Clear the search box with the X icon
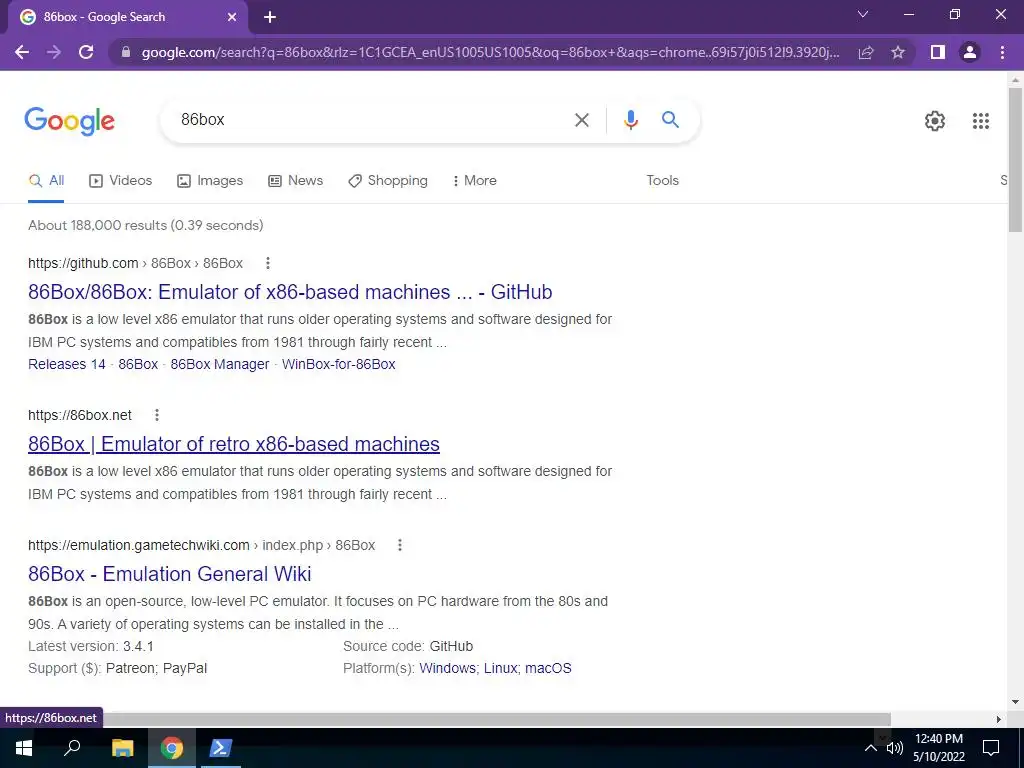Screen dimensions: 1024x768 pyautogui.click(x=581, y=120)
